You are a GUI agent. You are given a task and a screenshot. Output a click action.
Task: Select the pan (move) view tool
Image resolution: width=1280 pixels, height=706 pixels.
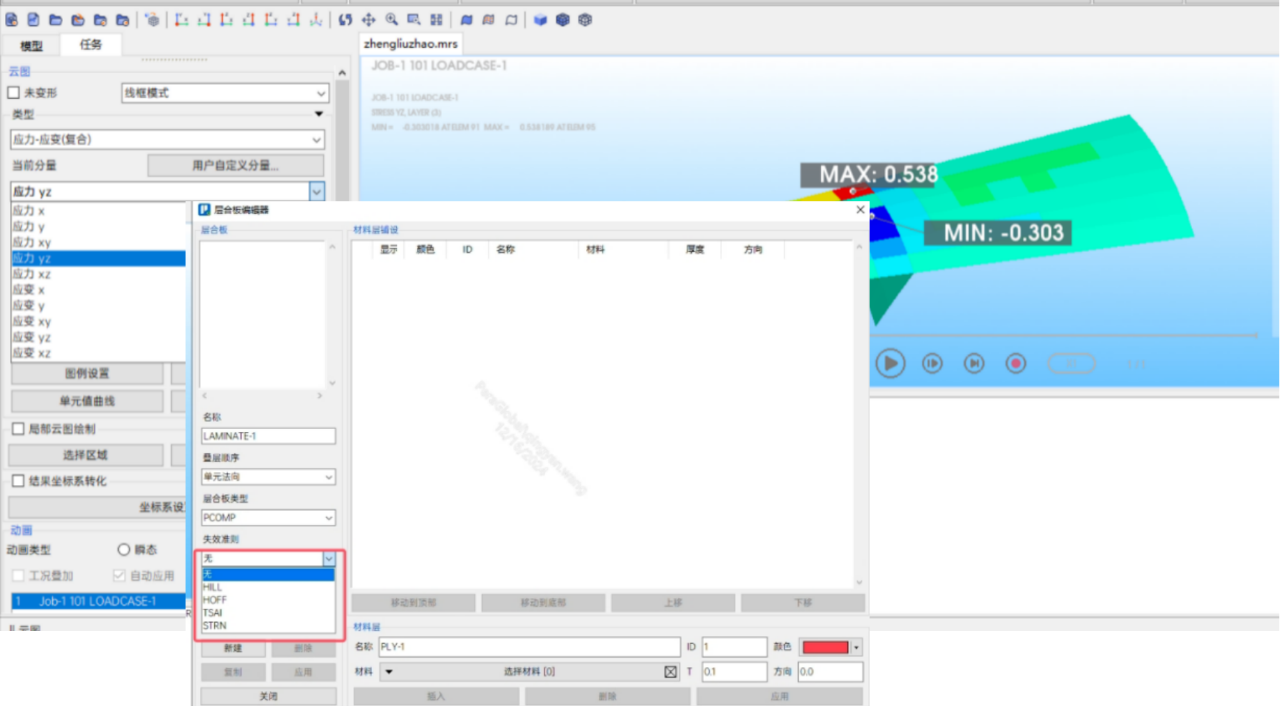coord(368,19)
